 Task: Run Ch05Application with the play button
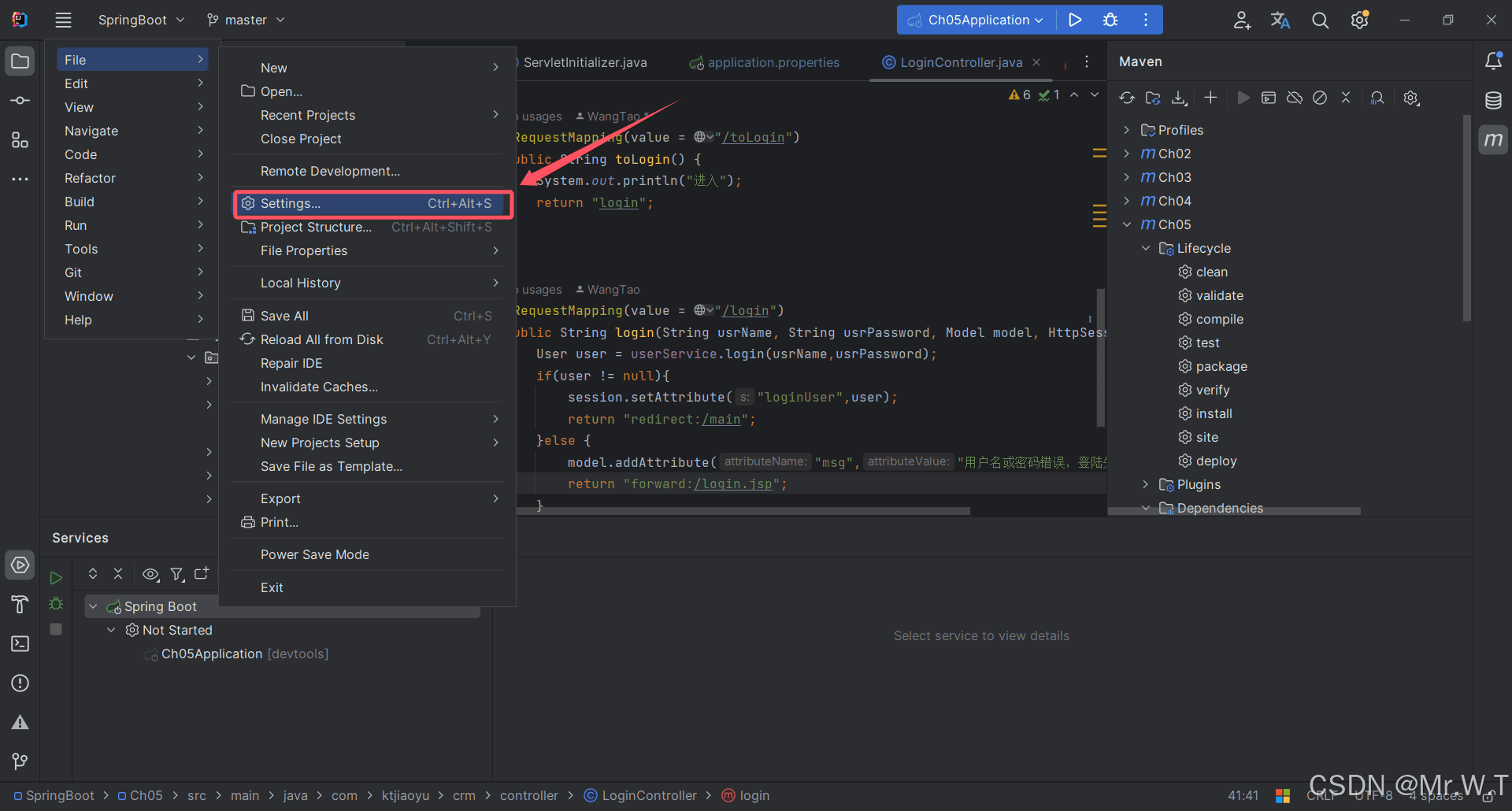1075,20
